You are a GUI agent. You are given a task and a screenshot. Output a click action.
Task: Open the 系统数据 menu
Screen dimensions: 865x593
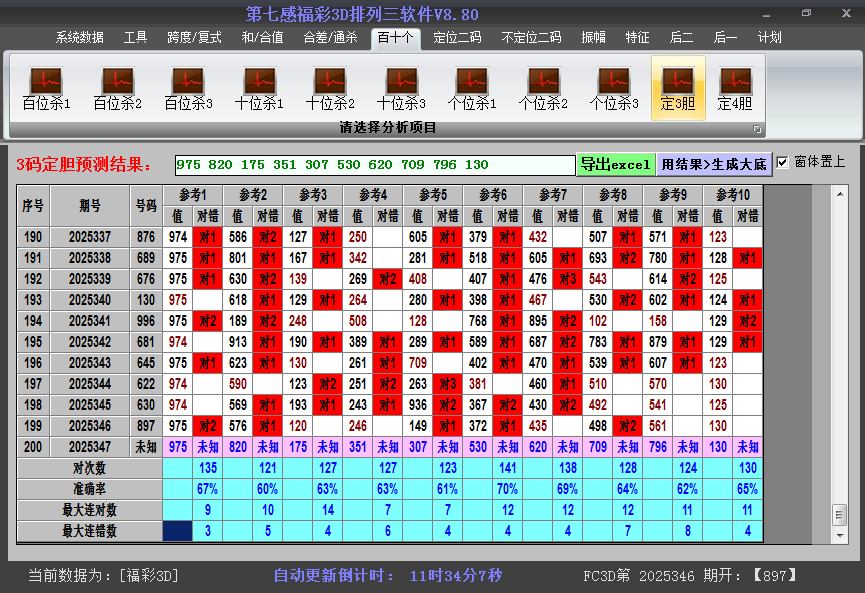80,37
